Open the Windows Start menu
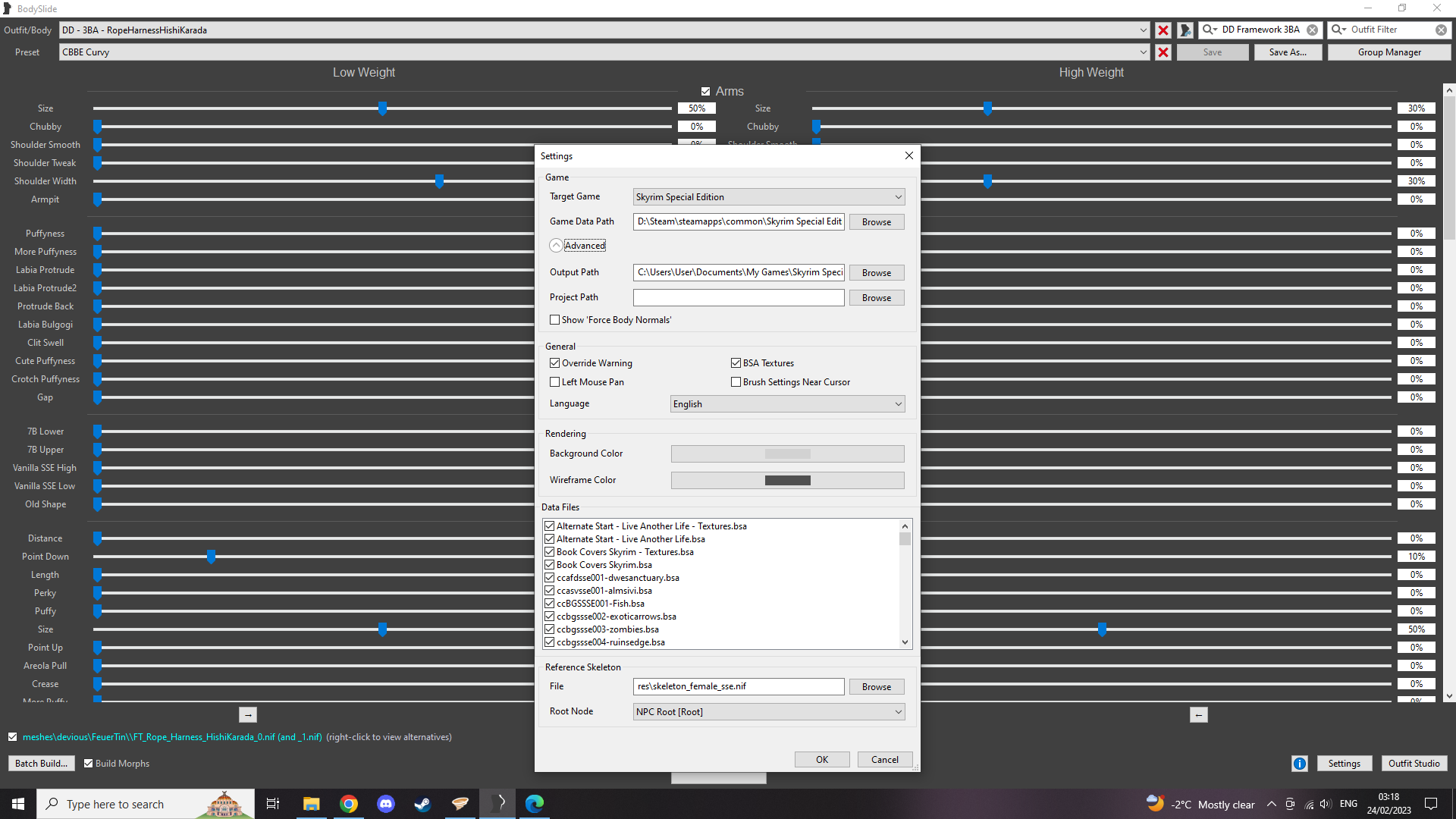This screenshot has width=1456, height=819. [x=18, y=804]
